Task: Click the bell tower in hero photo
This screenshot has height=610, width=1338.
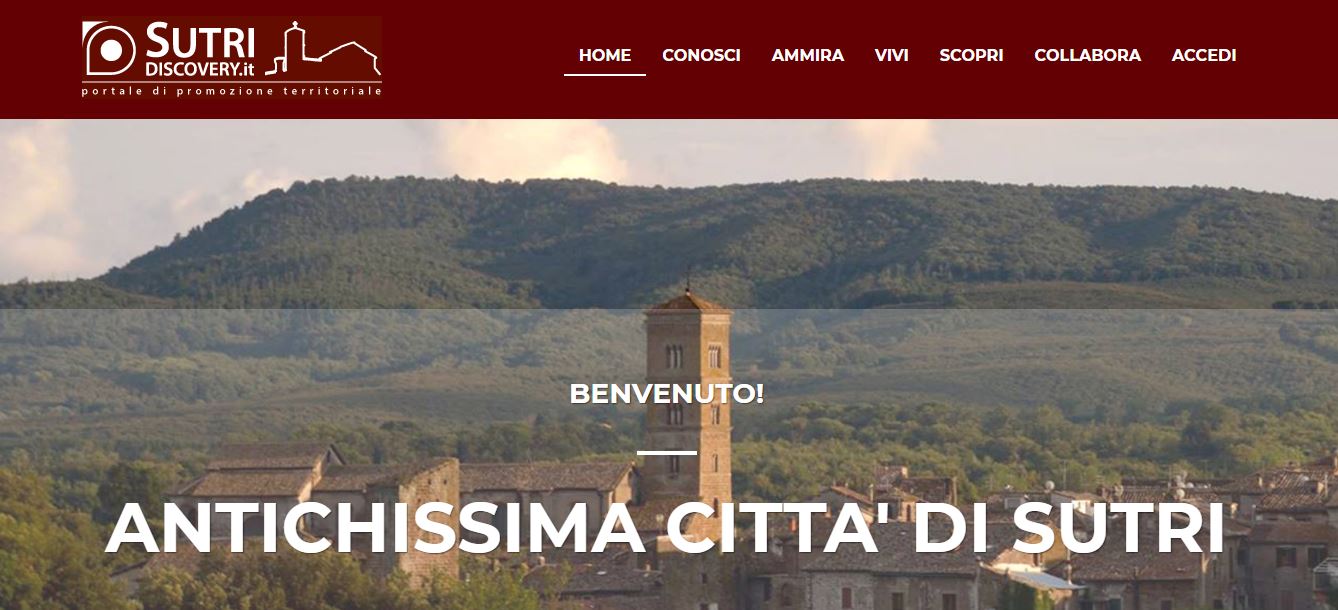Action: click(x=688, y=400)
